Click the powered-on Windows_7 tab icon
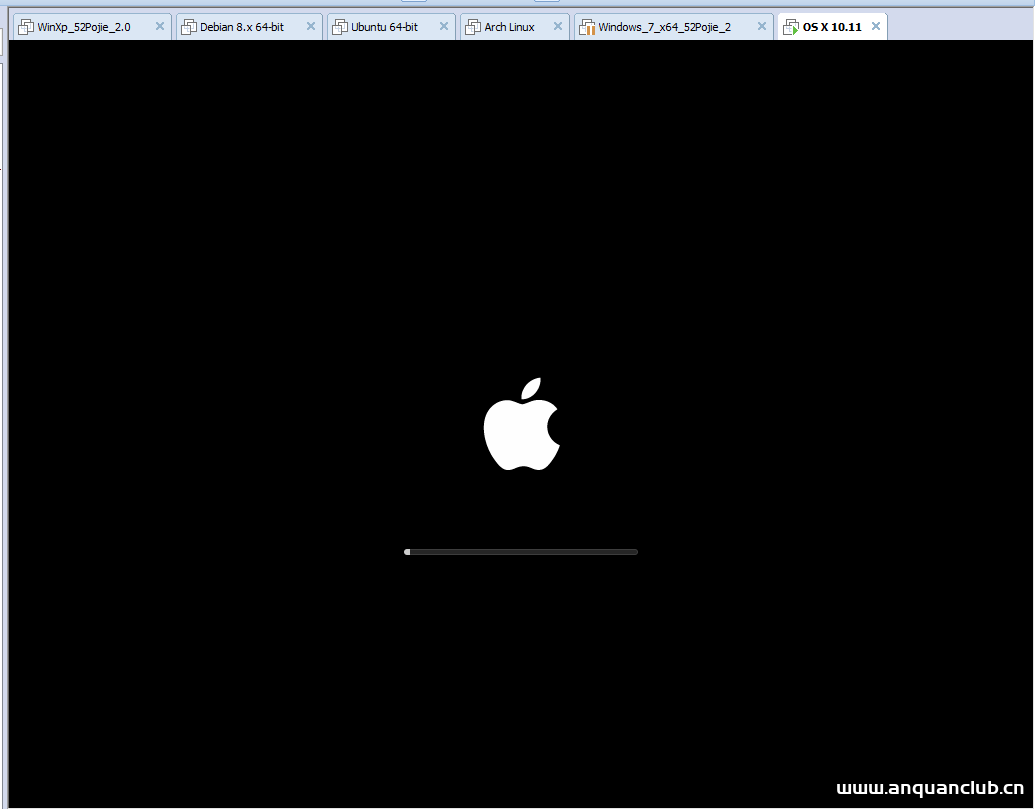 pyautogui.click(x=587, y=26)
